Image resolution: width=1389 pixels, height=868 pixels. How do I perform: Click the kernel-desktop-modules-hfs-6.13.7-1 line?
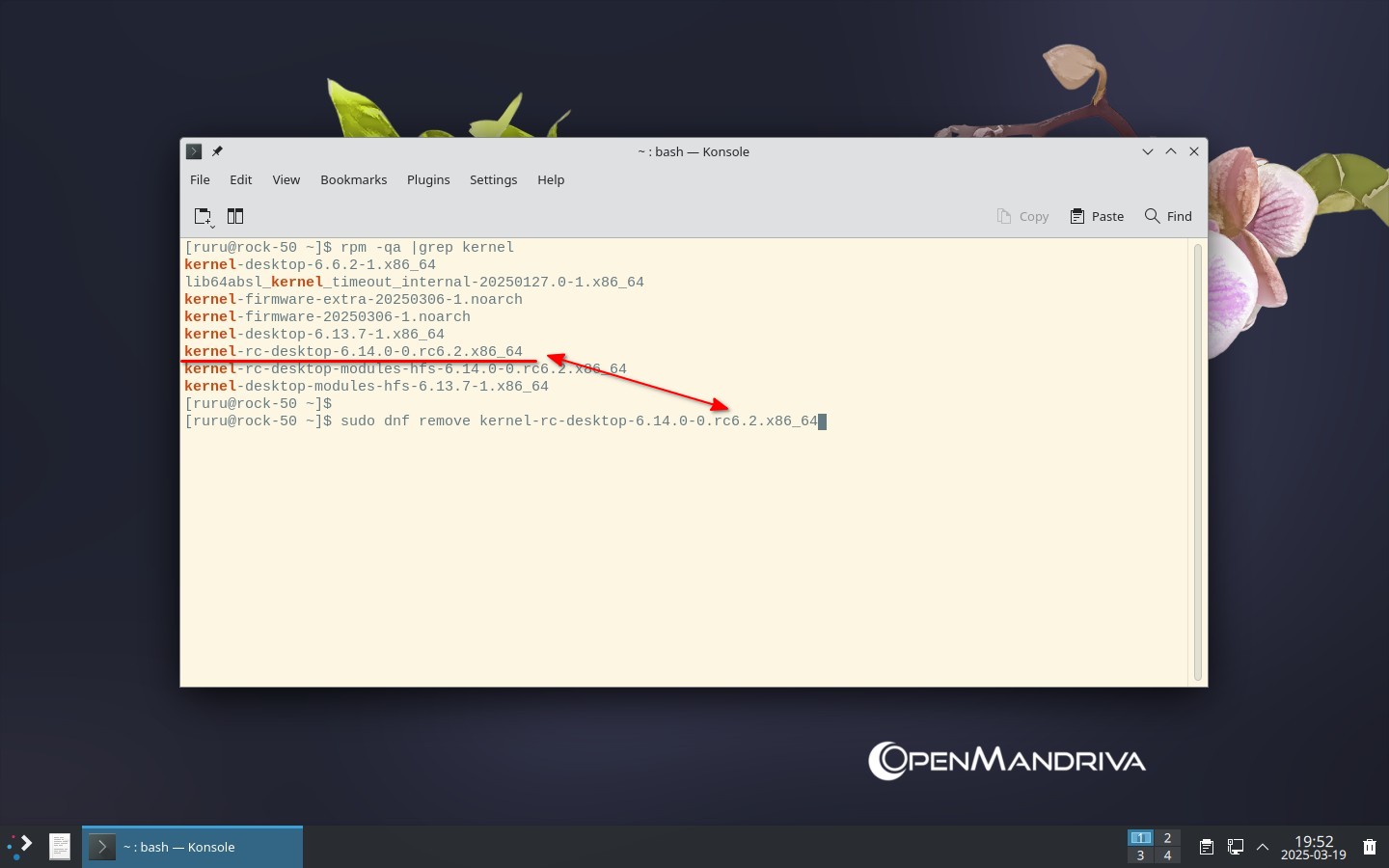(367, 386)
